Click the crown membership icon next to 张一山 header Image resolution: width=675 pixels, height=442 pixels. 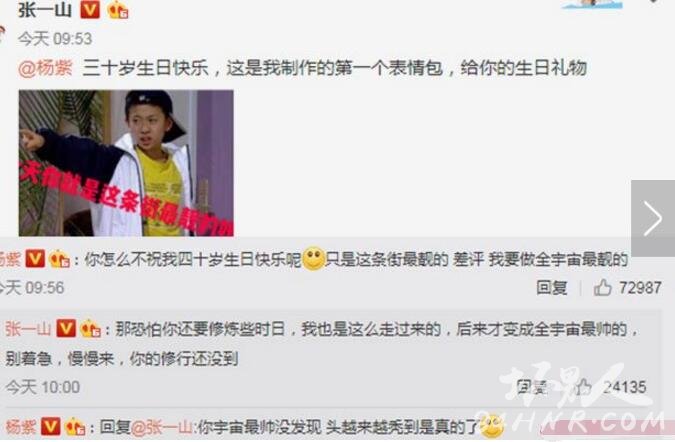point(118,9)
